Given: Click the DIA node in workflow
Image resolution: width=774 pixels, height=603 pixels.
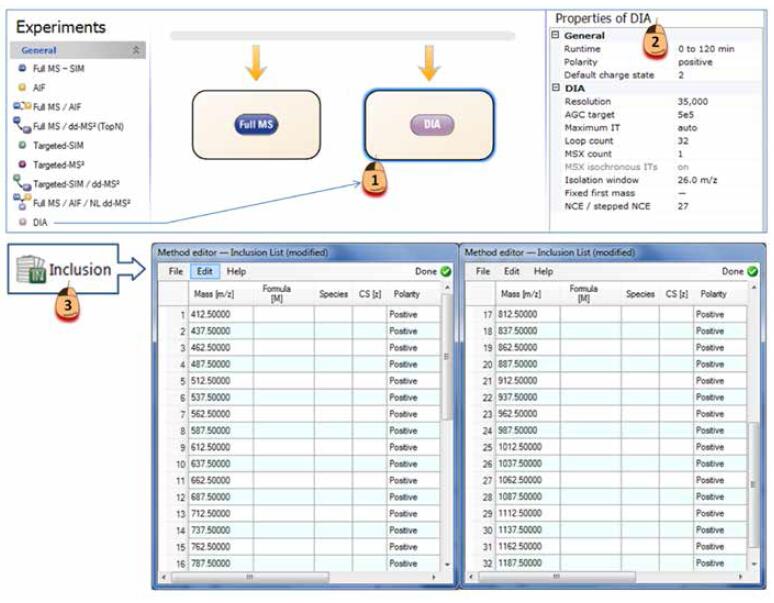Looking at the screenshot, I should (x=429, y=125).
